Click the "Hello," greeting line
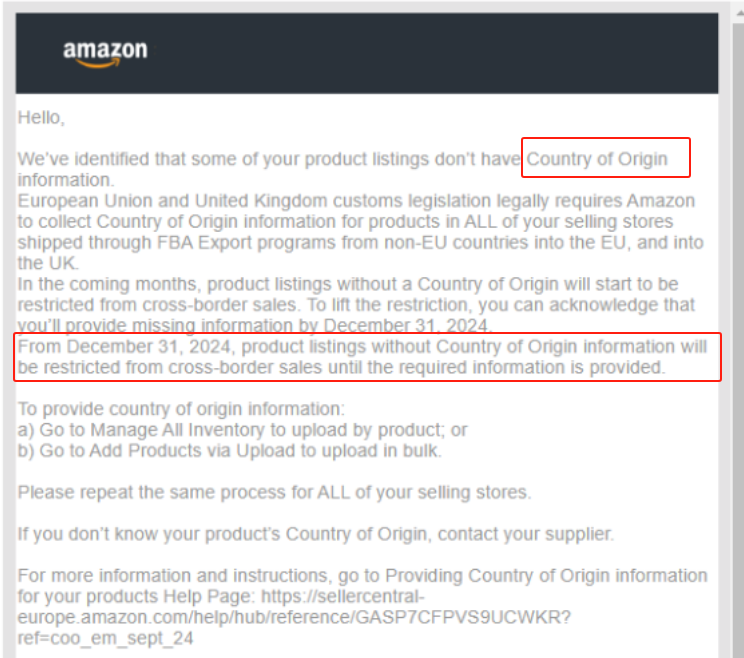 click(x=41, y=117)
